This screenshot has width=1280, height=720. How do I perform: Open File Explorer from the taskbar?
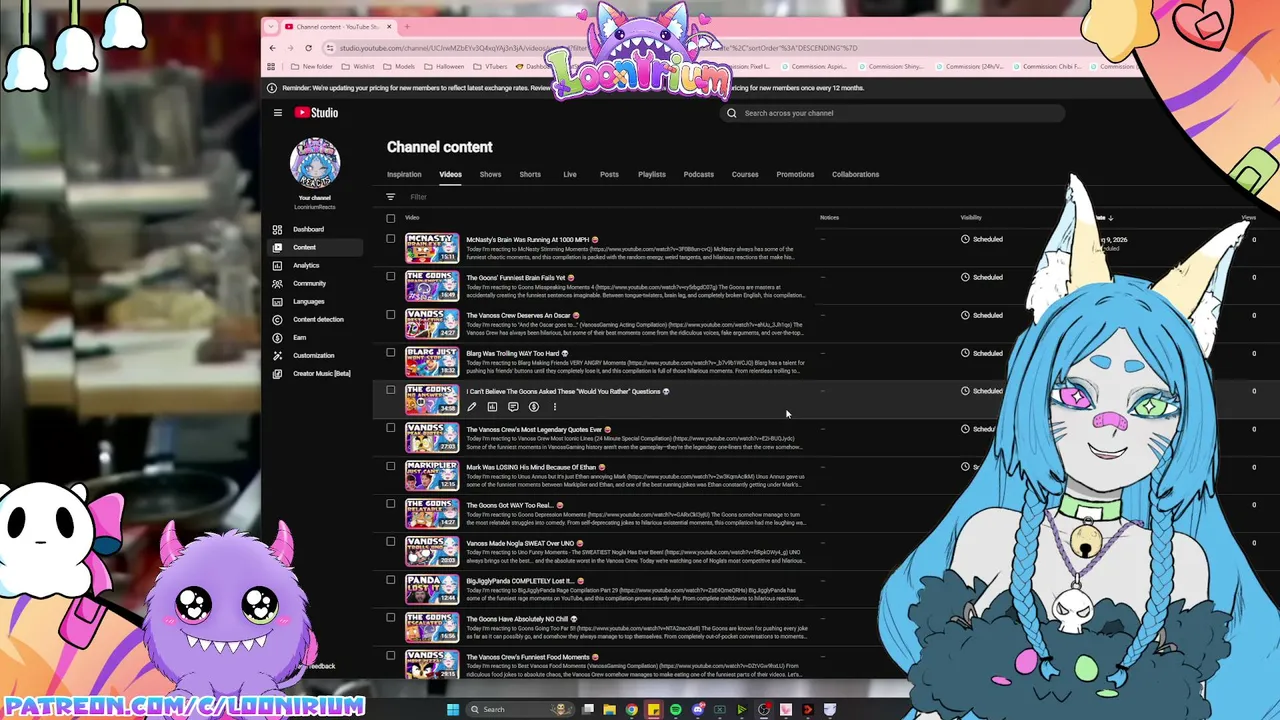click(x=610, y=710)
